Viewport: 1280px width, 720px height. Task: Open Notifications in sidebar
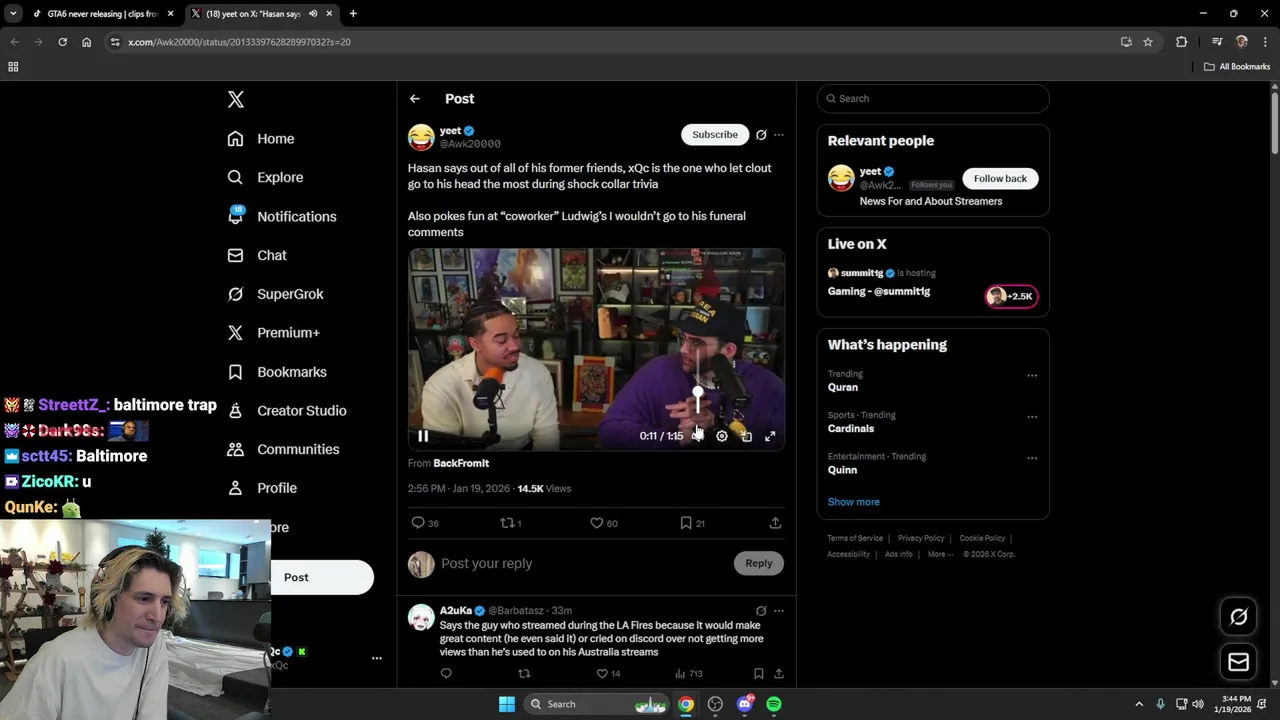282,216
